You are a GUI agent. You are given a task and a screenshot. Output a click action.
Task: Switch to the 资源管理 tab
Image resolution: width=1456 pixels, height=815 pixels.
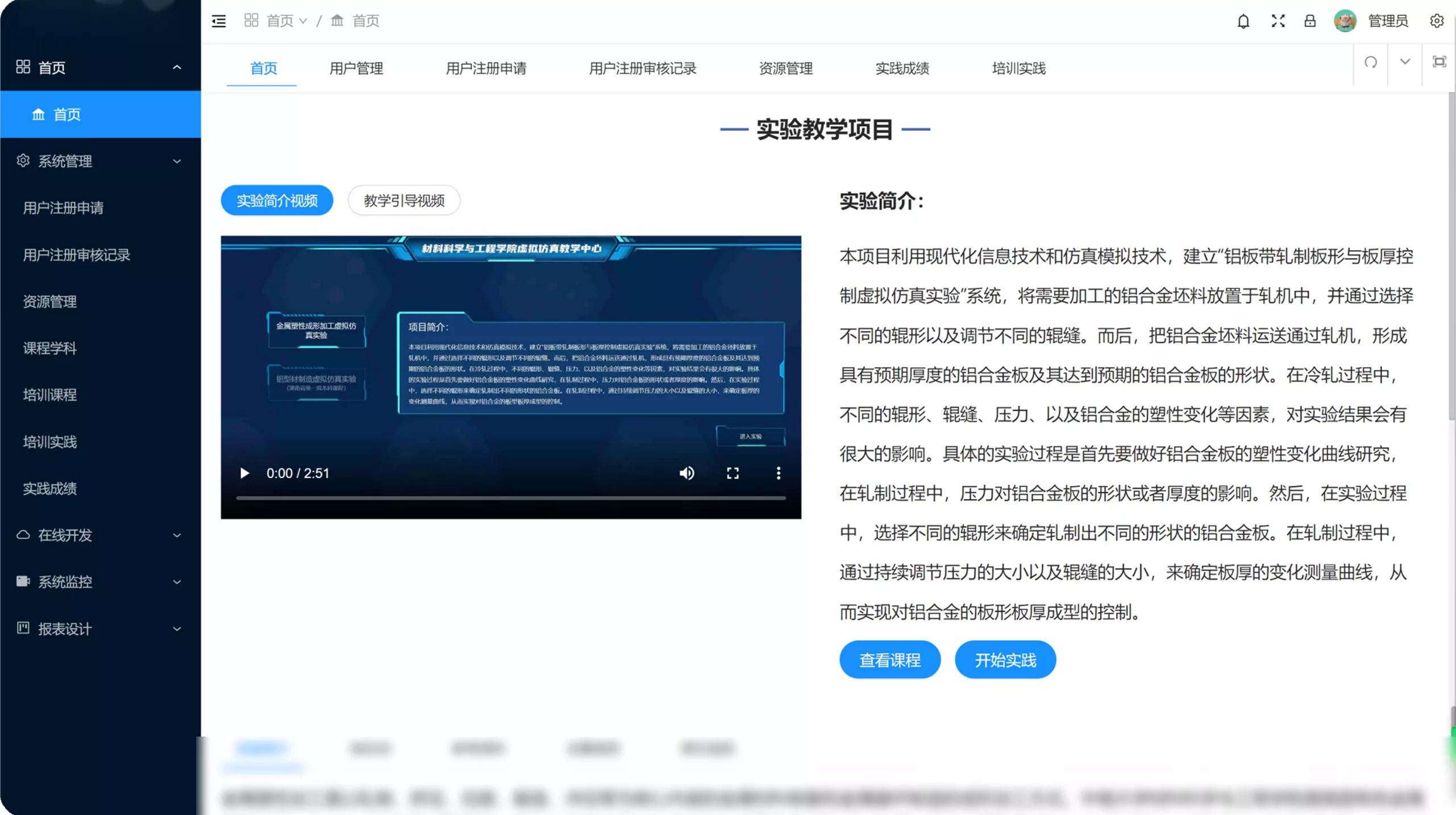pos(785,68)
